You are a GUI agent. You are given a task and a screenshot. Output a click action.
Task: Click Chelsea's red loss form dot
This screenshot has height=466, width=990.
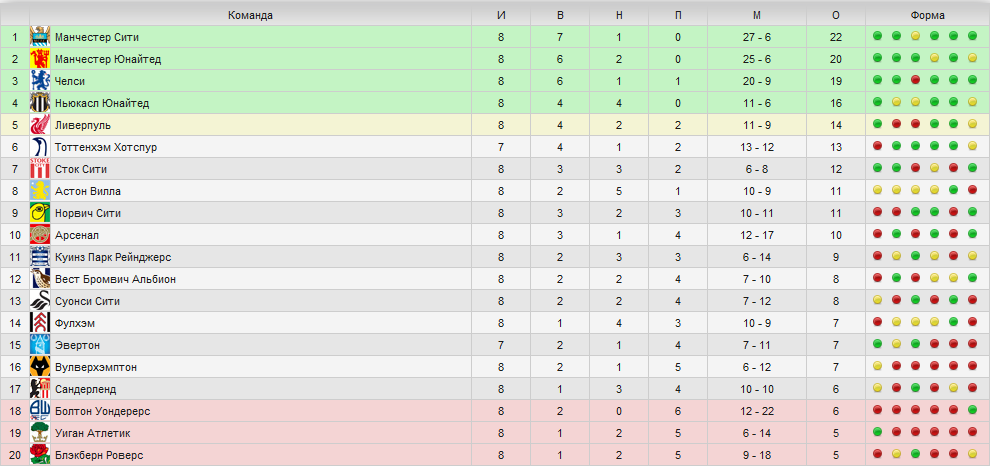[915, 80]
